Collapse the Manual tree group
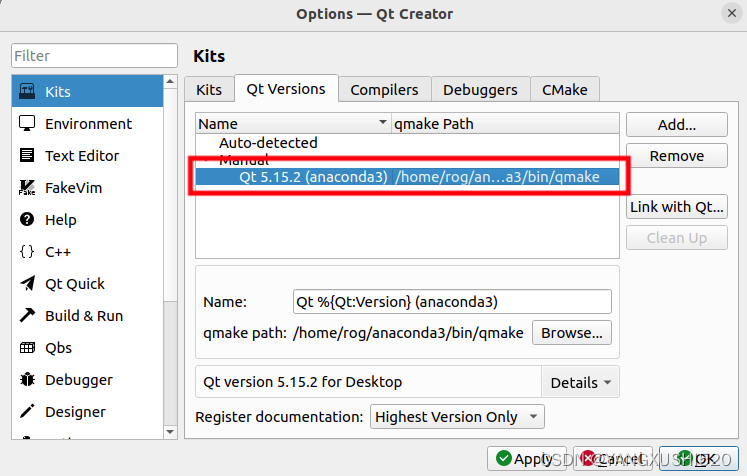Screen dimensions: 747x476 207,161
